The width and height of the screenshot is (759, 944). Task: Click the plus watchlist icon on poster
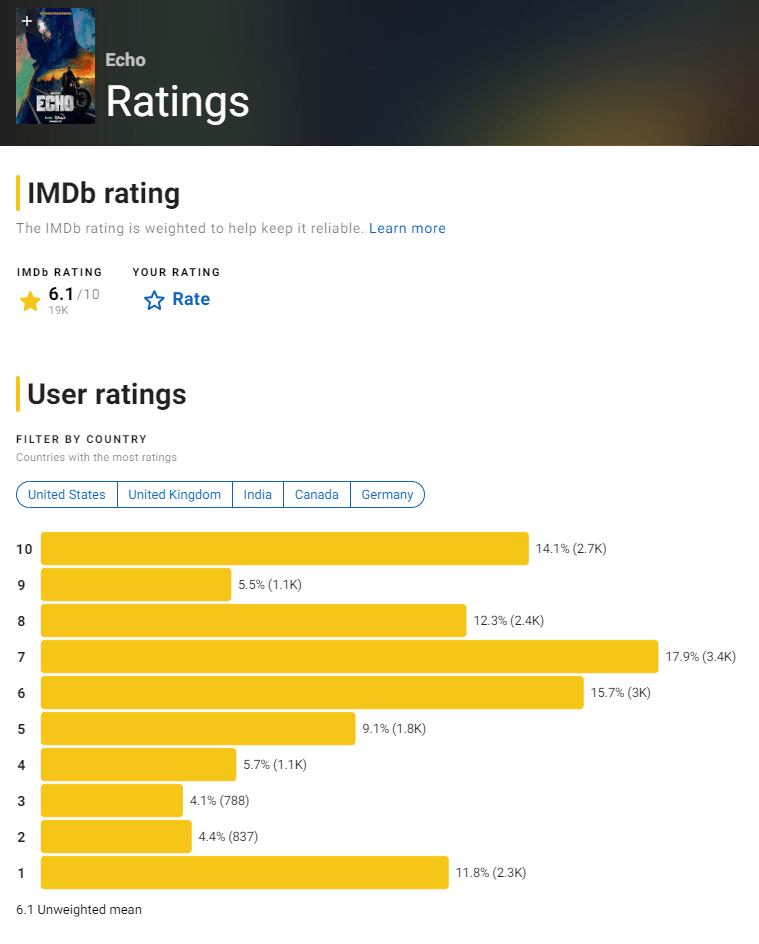pos(27,21)
